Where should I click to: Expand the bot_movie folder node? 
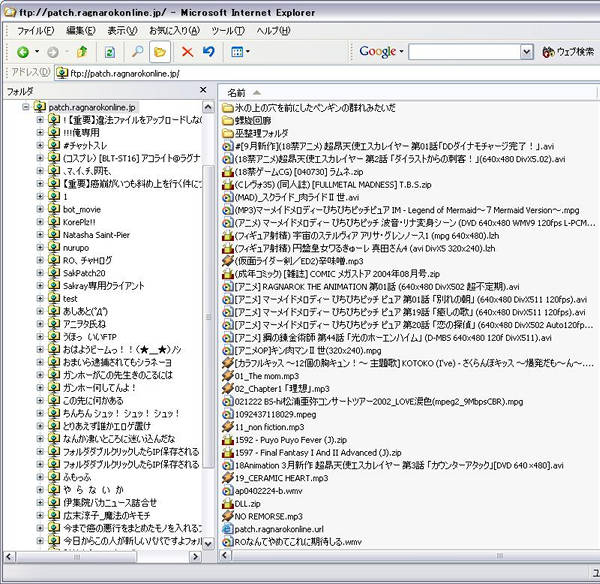coord(40,209)
